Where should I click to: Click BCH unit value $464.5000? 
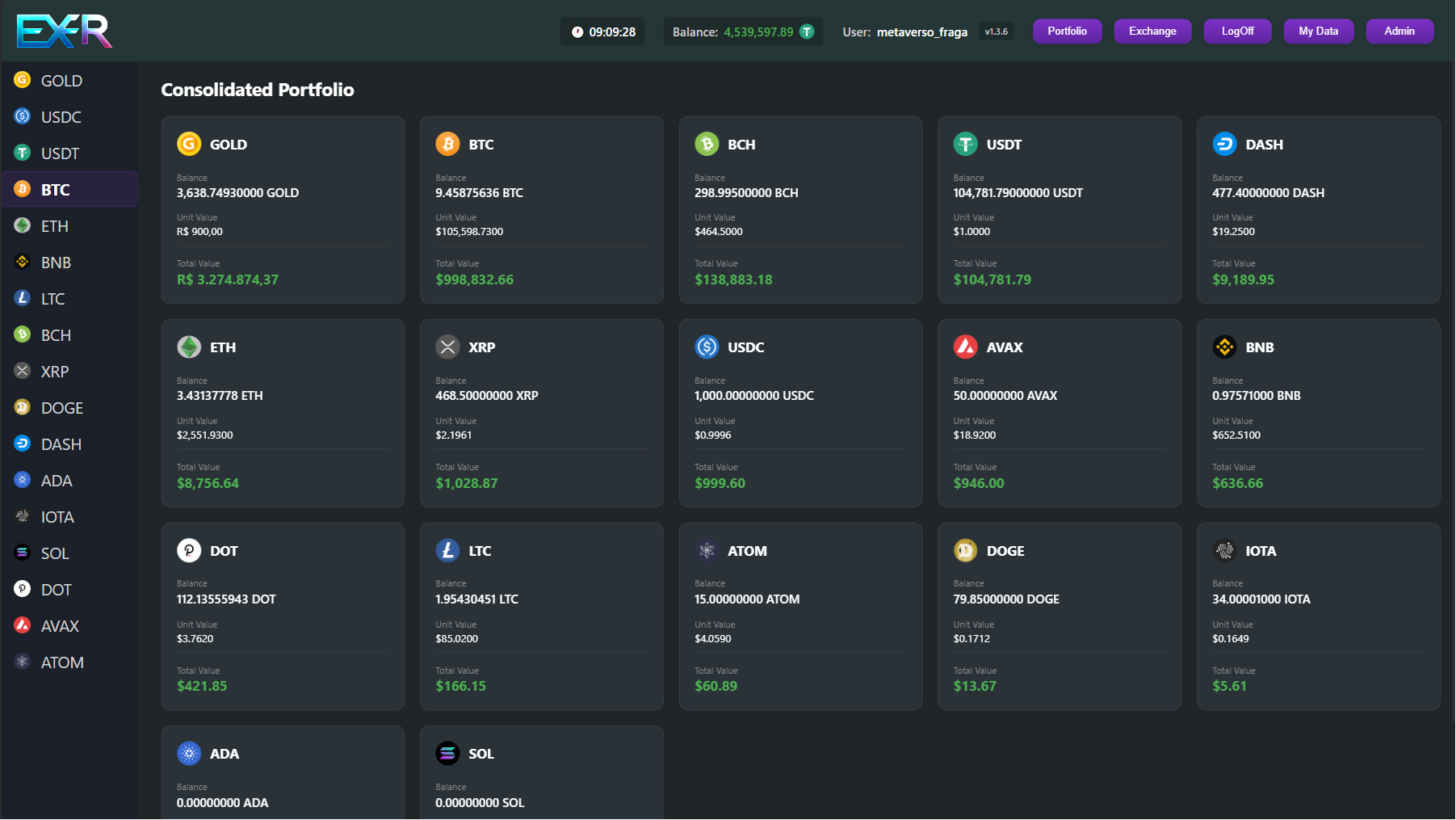click(x=719, y=231)
